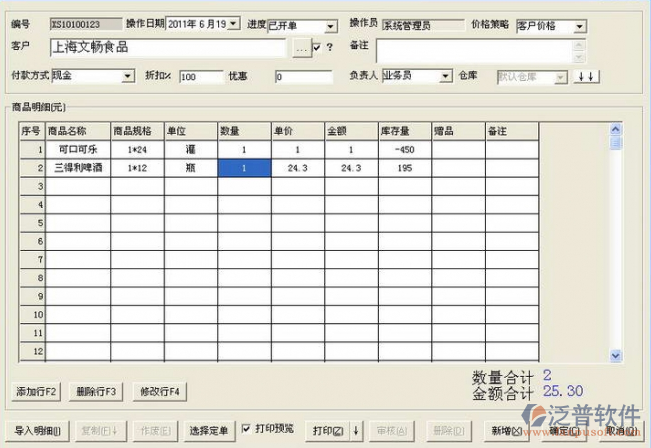Toggle the checkbox next to customer field
Viewport: 651px width, 448px height.
[318, 47]
